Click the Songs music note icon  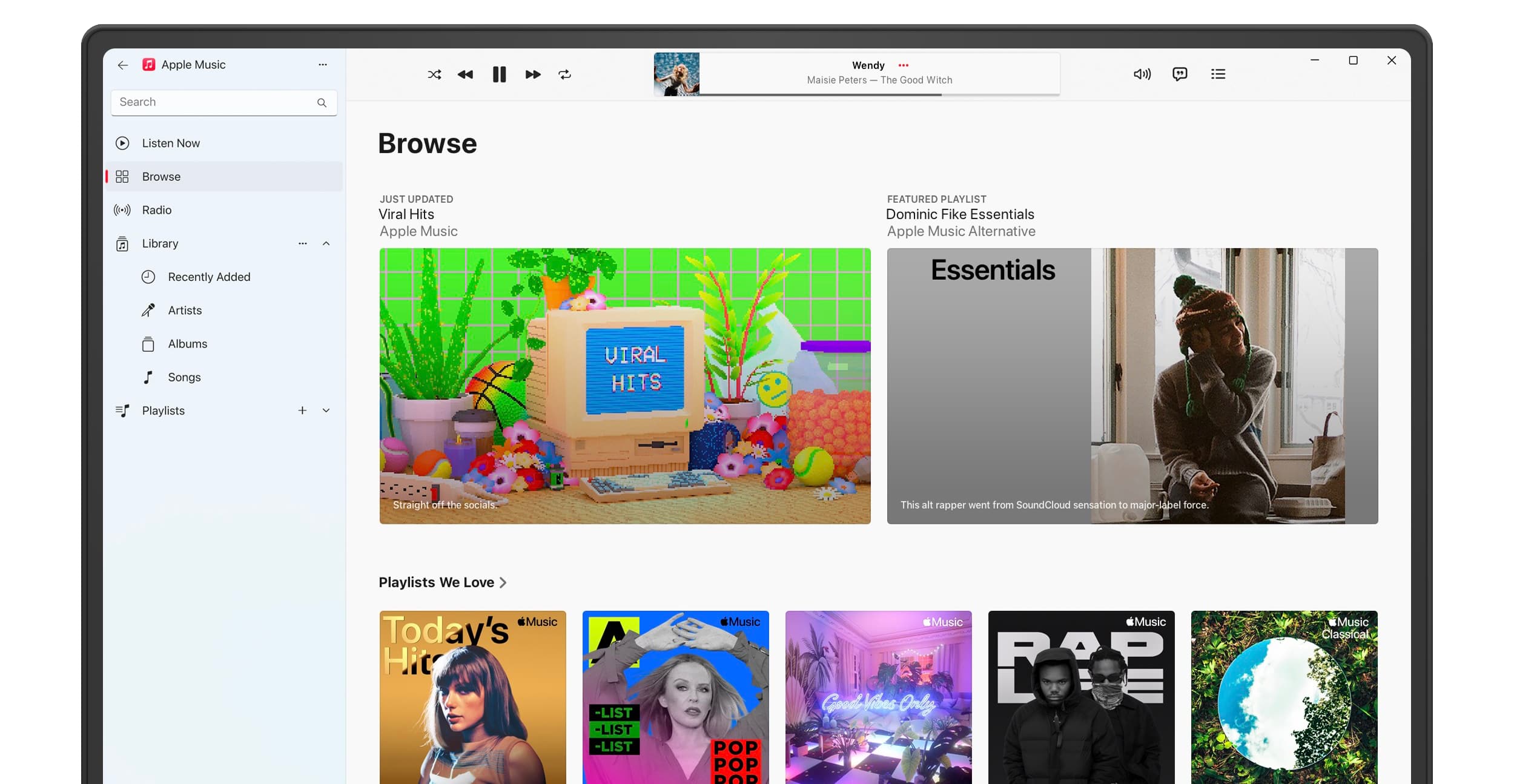point(148,377)
